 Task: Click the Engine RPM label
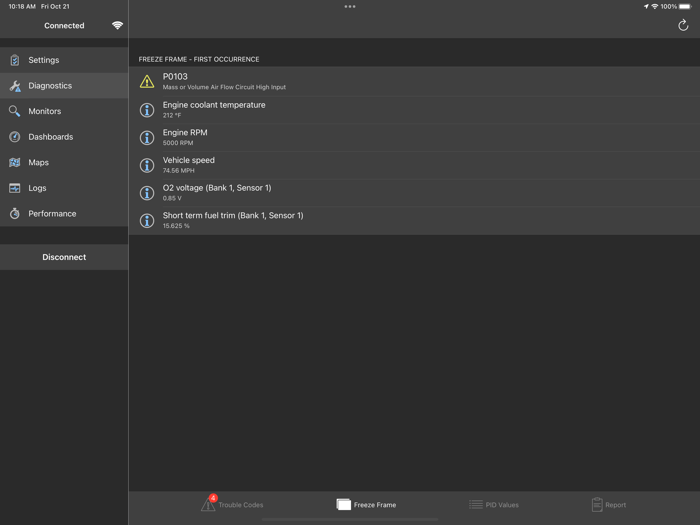(185, 133)
